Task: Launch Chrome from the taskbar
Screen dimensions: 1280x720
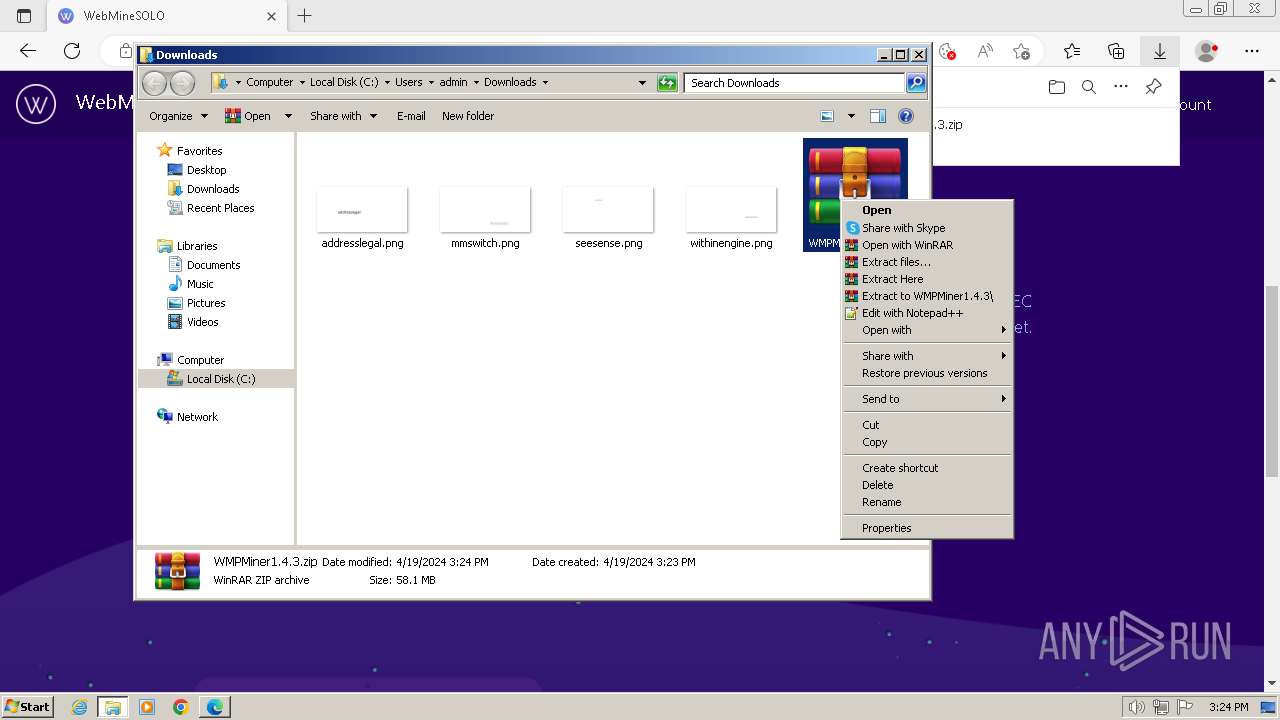Action: tap(181, 707)
